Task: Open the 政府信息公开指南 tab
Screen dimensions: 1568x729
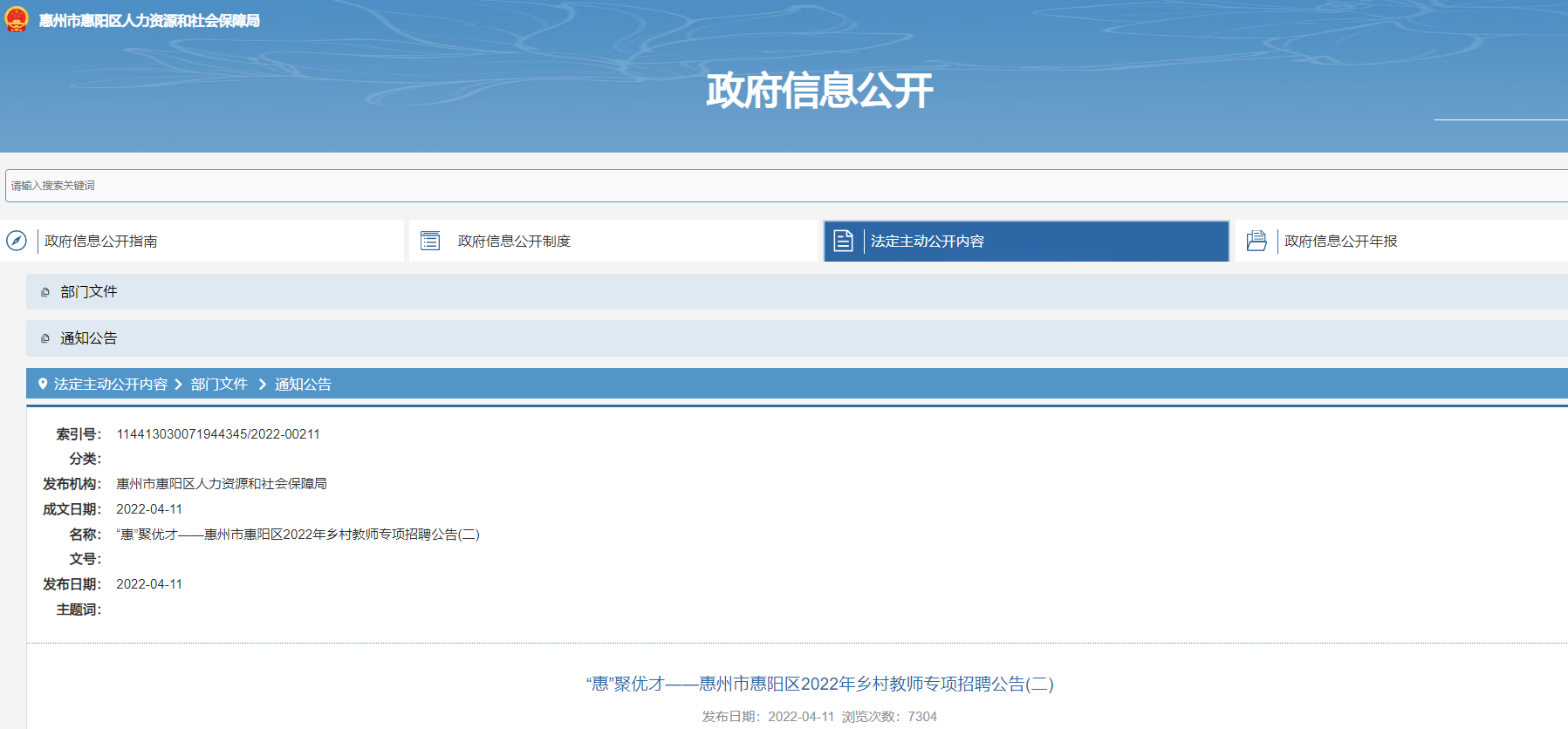Action: [x=203, y=241]
